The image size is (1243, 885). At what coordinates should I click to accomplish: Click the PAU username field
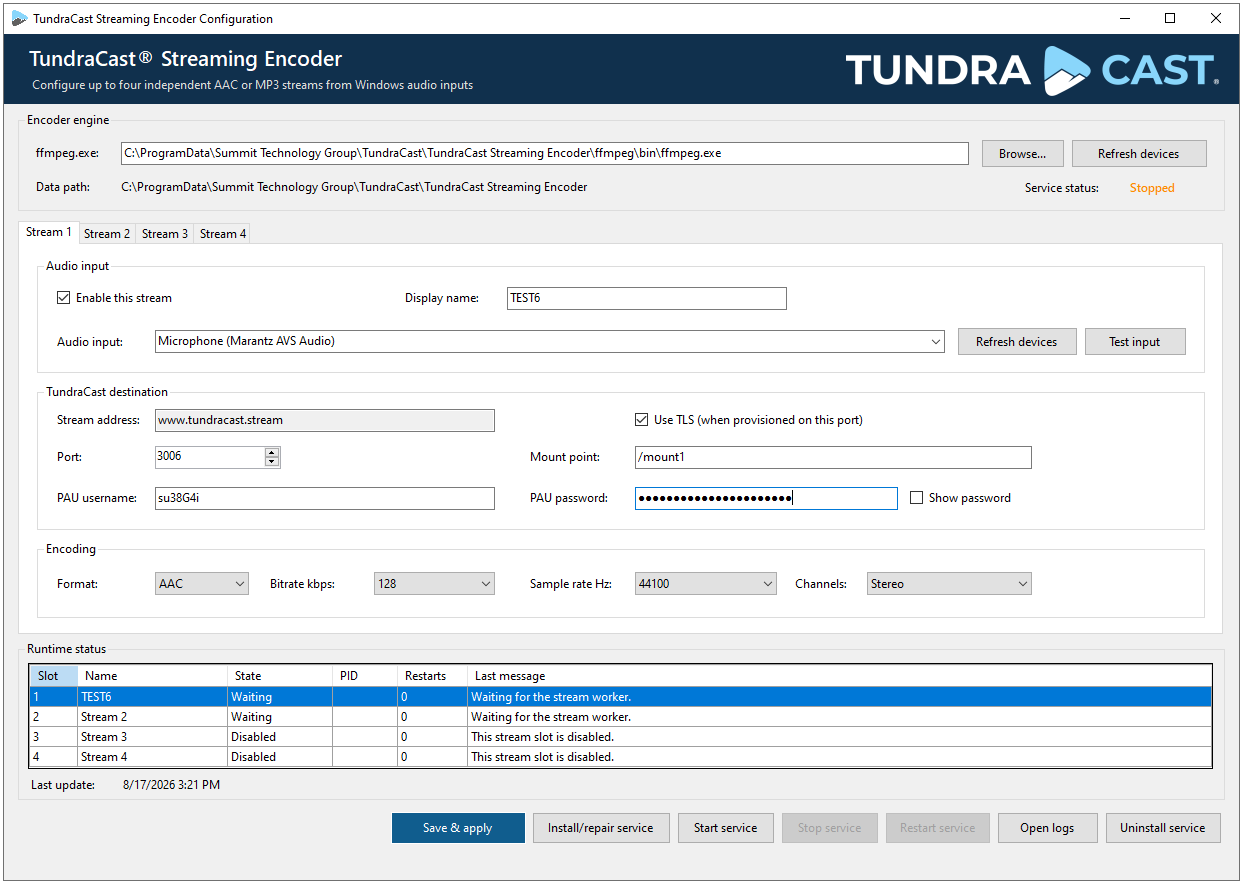[325, 498]
